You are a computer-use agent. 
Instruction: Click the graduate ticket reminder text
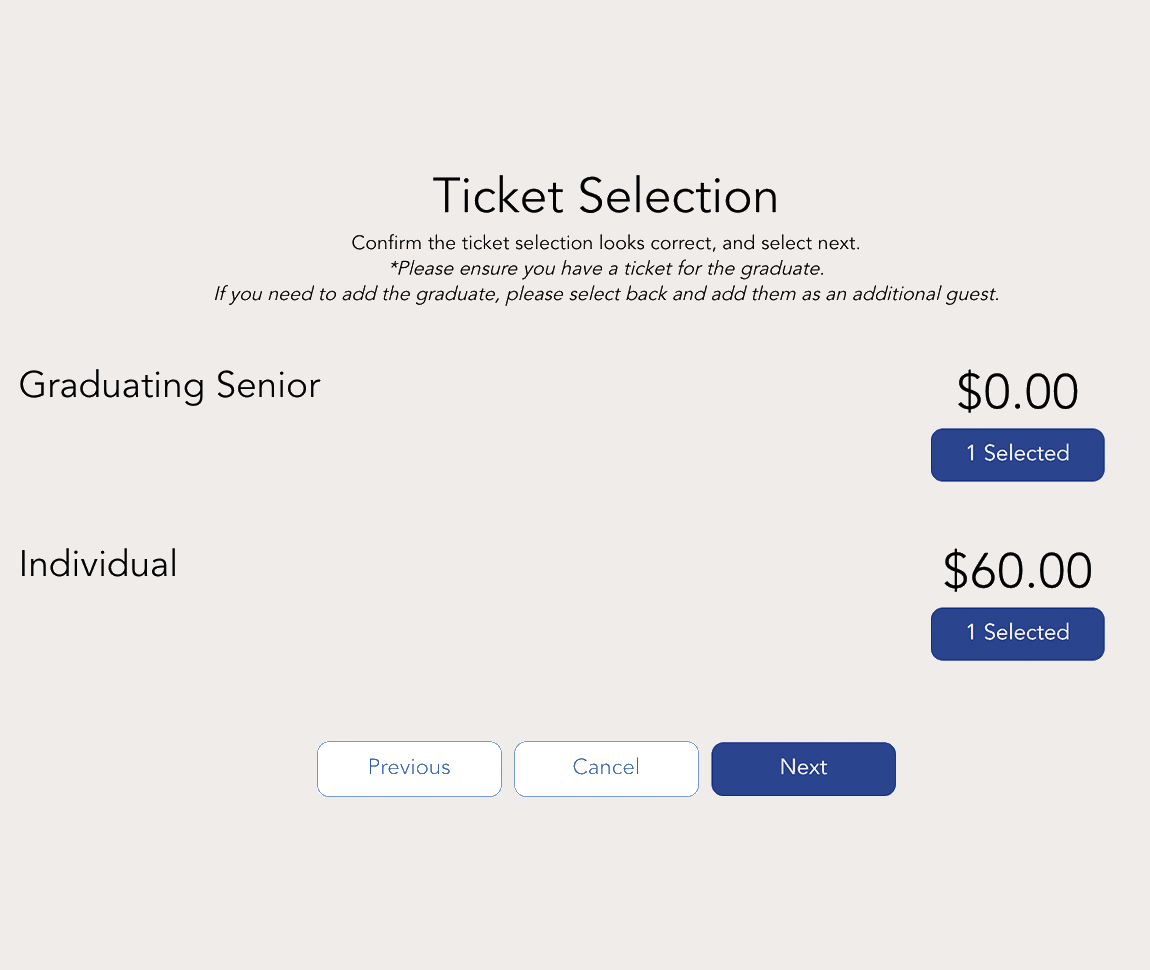[607, 268]
